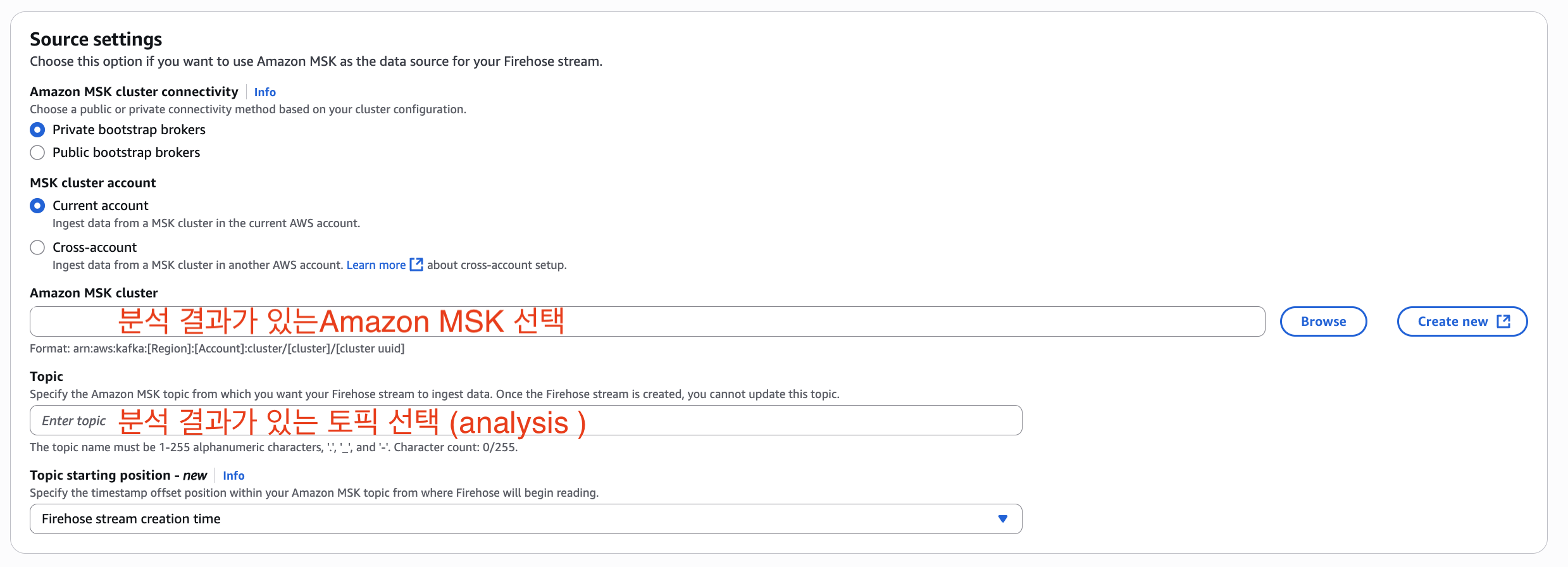Click the "Current account" option label text
This screenshot has height=567, width=1568.
[100, 206]
